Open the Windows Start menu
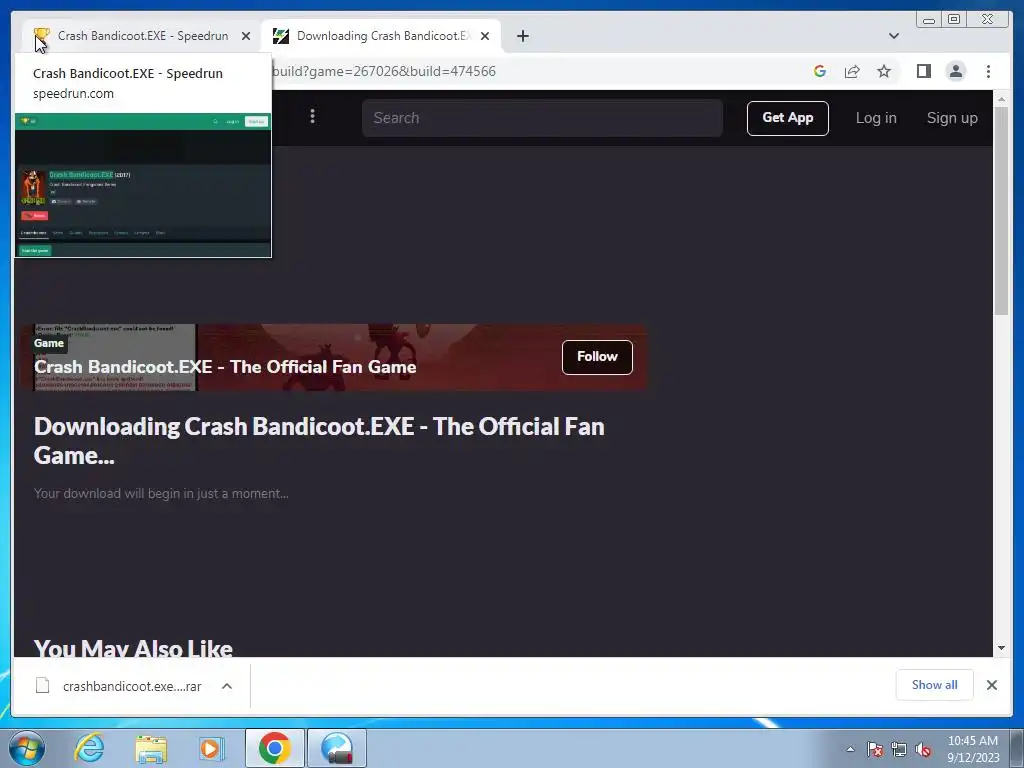Screen dimensions: 1024x768 [26, 748]
